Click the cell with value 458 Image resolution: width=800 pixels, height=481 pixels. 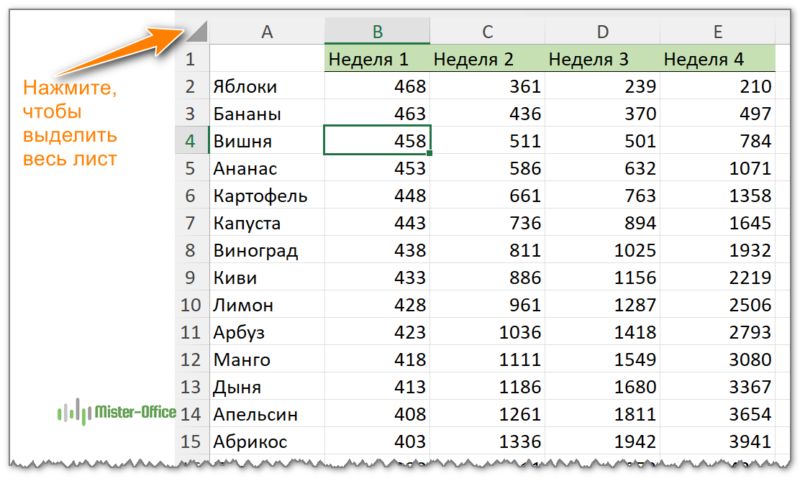click(x=377, y=141)
